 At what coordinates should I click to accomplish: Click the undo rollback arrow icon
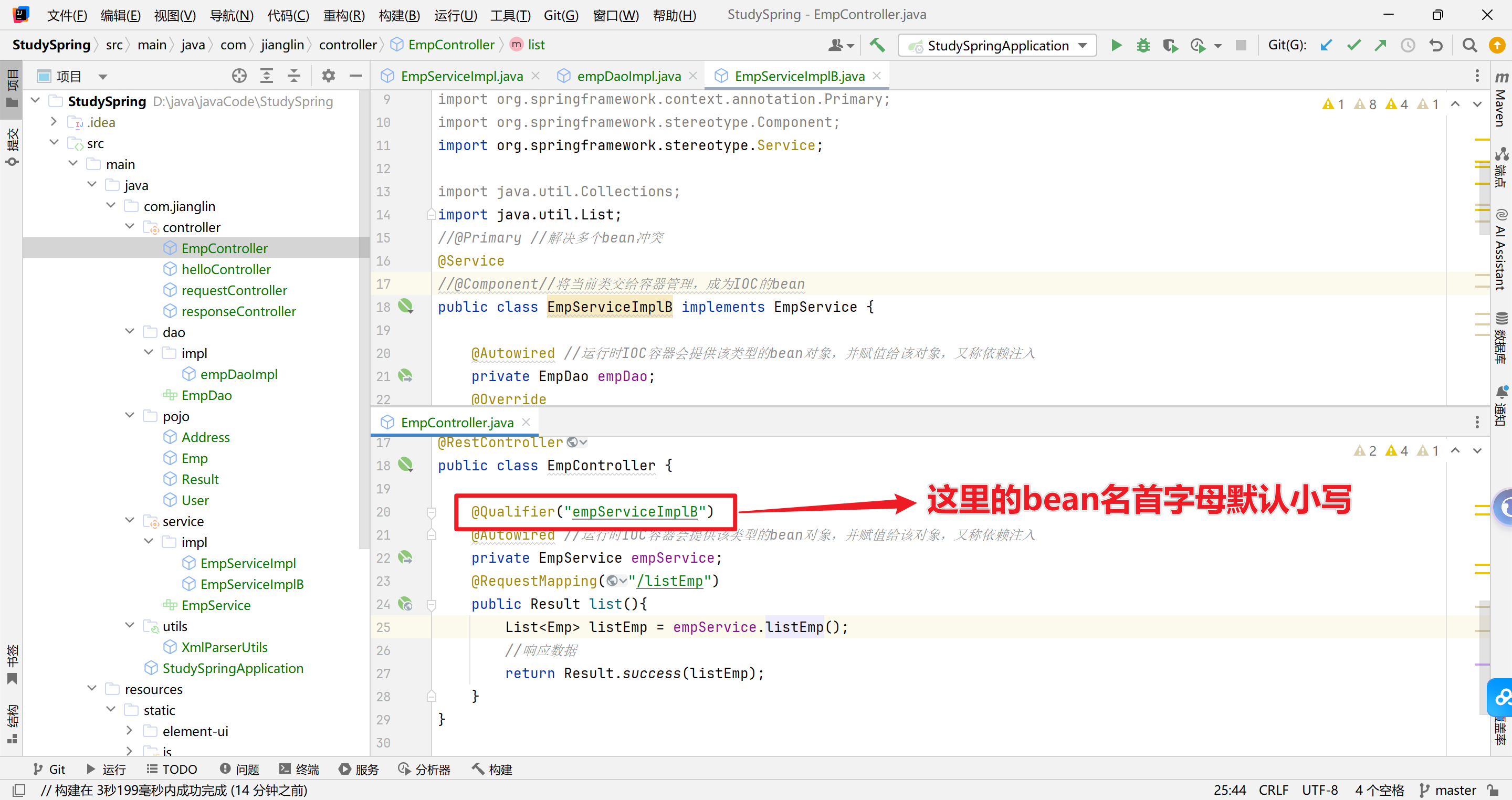[1436, 45]
